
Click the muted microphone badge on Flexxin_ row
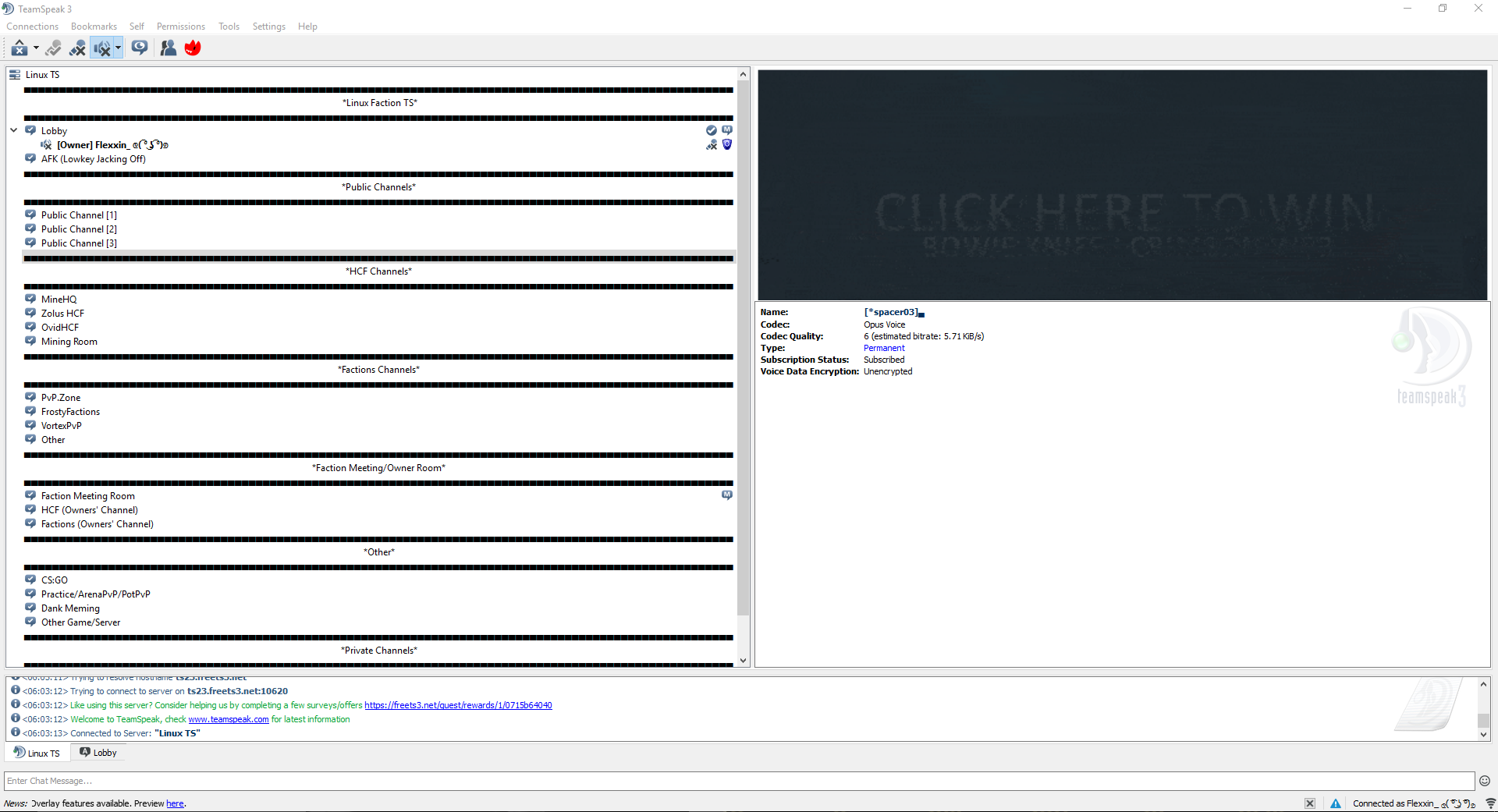tap(712, 144)
